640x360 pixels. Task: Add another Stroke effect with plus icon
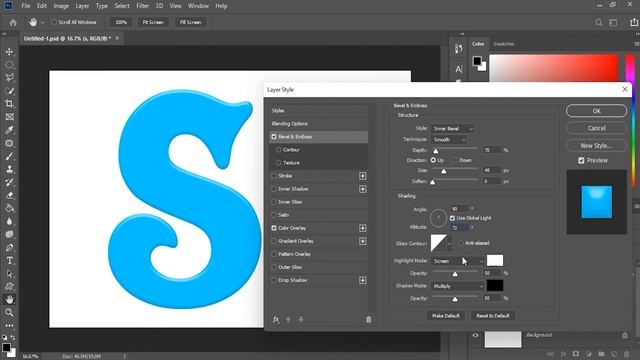click(362, 176)
